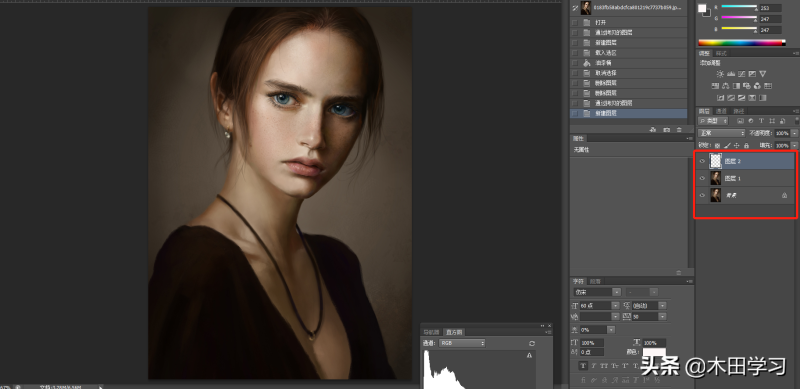This screenshot has width=800, height=389.
Task: Create new snapshot with camera icon
Action: click(666, 130)
